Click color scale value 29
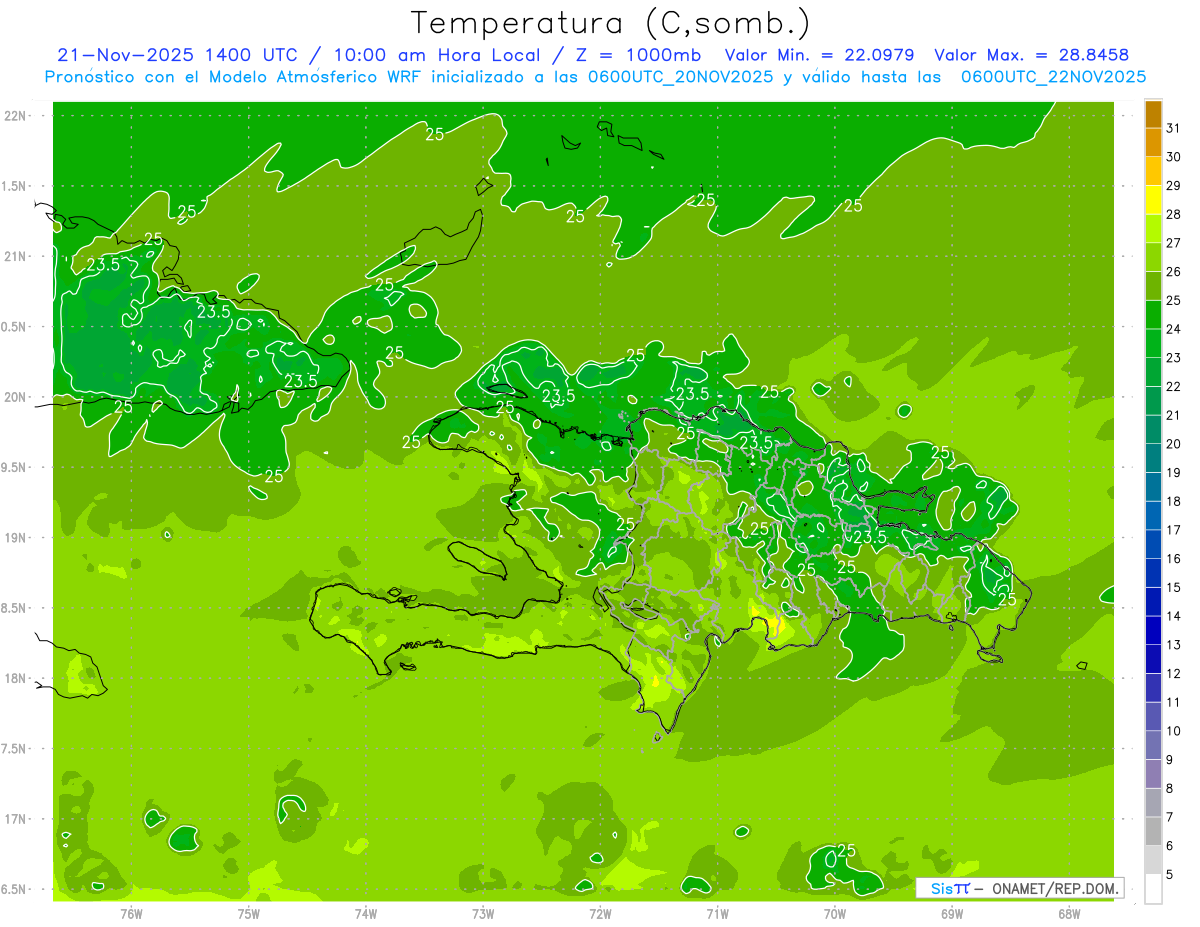 click(x=1174, y=185)
